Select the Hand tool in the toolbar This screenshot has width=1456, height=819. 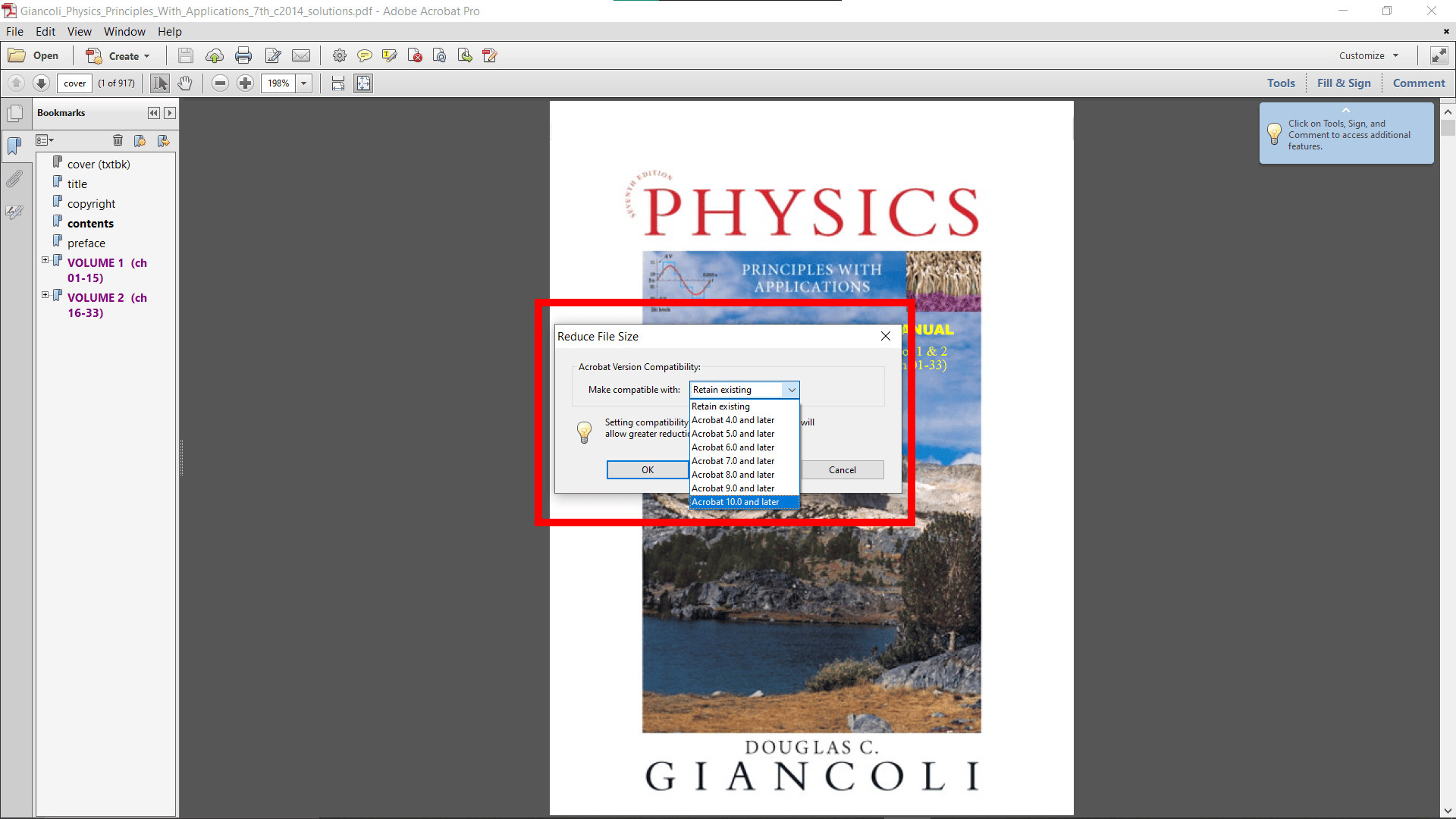tap(186, 83)
